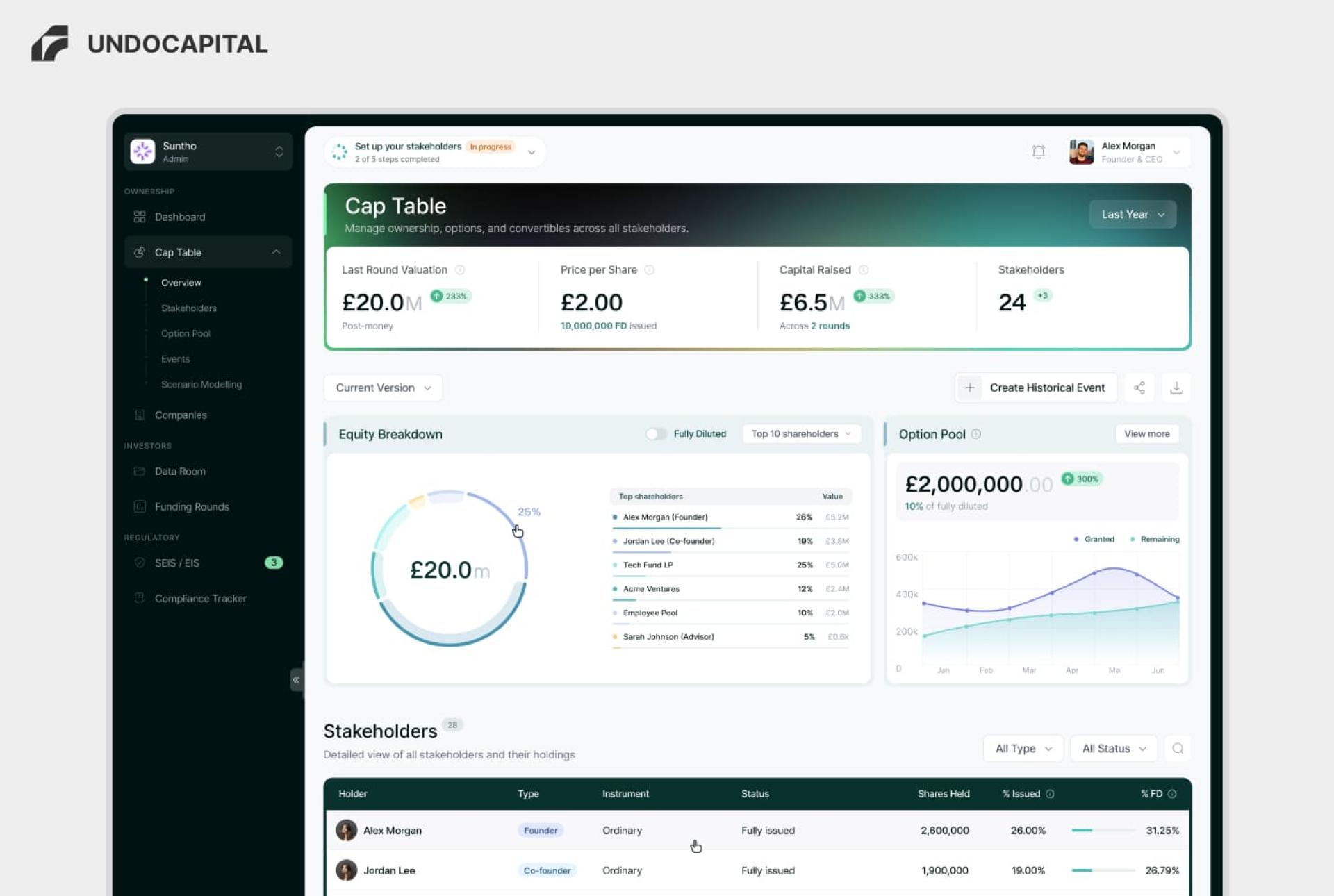Click 10,000,000 FD issued link
Image resolution: width=1334 pixels, height=896 pixels.
[x=608, y=326]
